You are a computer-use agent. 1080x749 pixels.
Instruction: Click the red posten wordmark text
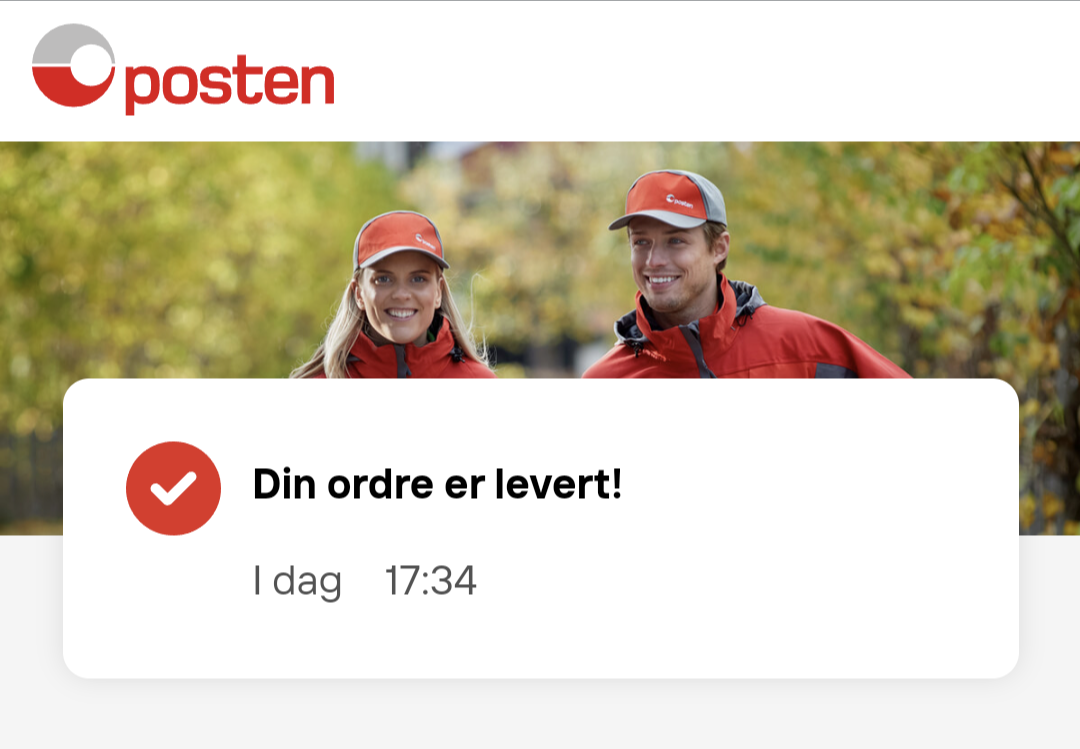(x=229, y=83)
